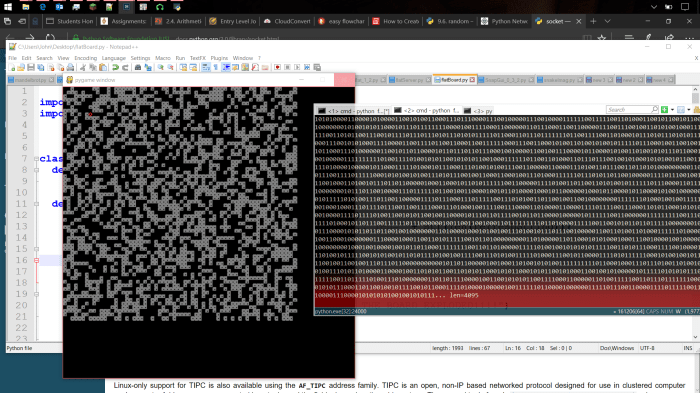Screen dimensions: 700x393
Task: Click the Run Macro Multiple Times icon
Action: [307, 67]
